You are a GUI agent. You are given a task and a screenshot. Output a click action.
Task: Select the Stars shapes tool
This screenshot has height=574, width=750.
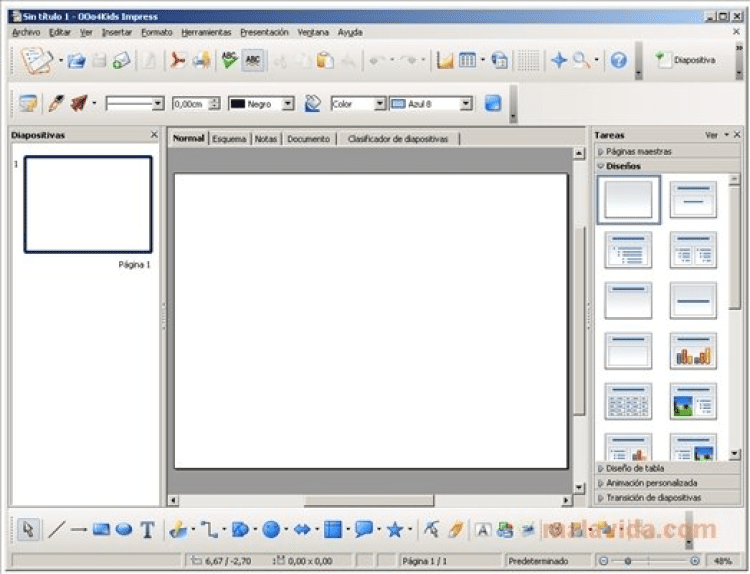pos(395,530)
